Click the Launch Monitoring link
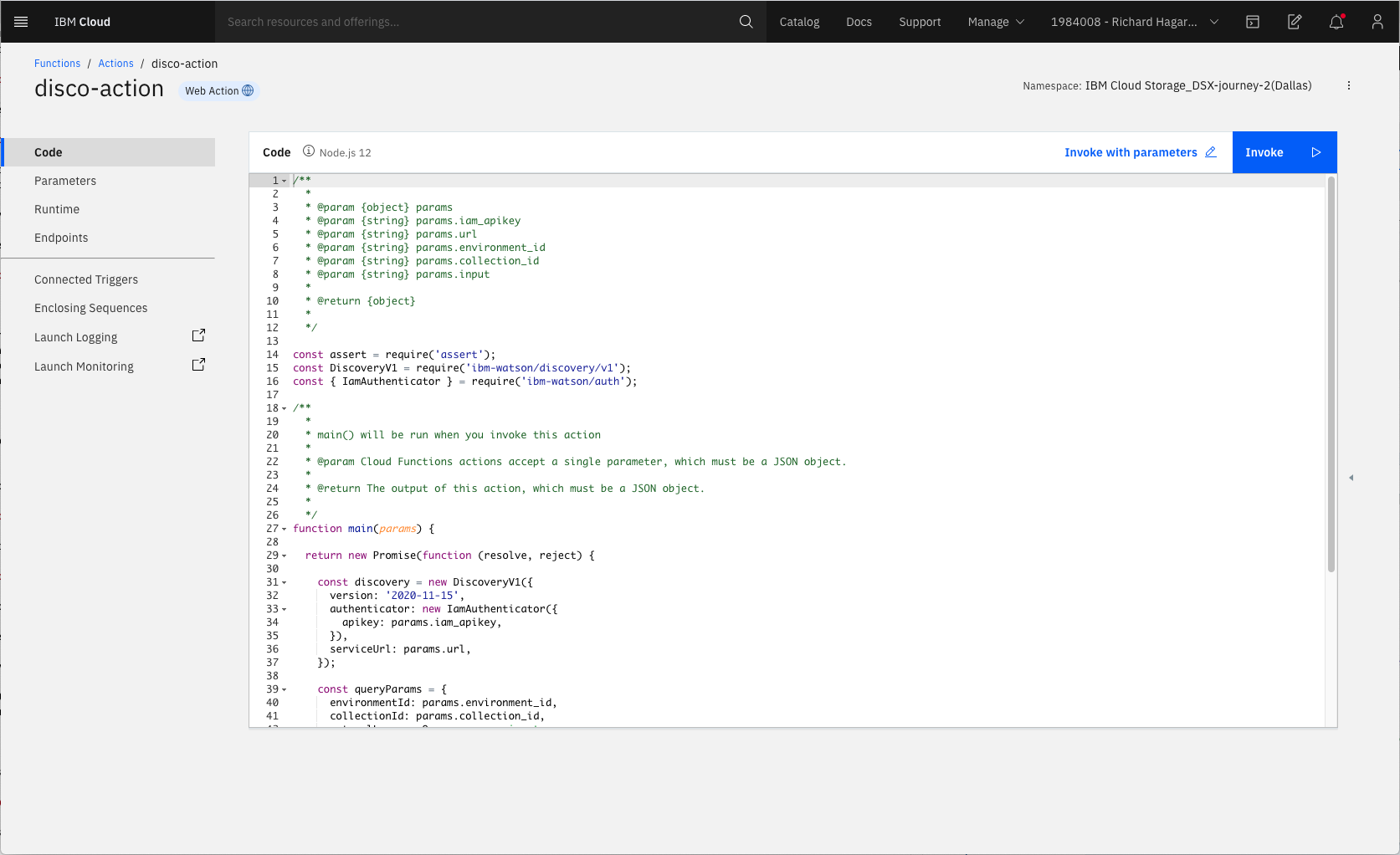 coord(84,366)
